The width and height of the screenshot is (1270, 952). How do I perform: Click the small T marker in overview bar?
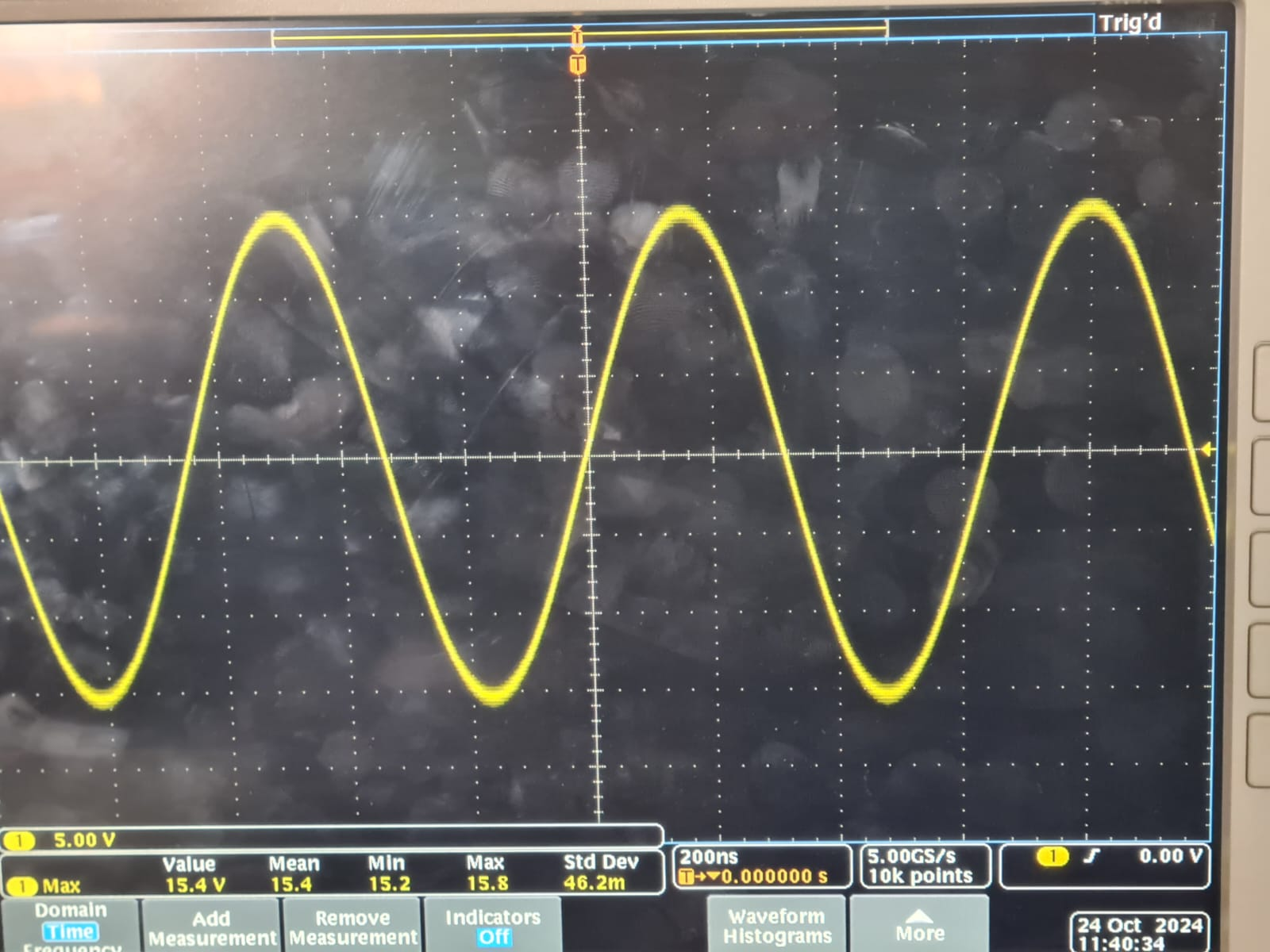tap(577, 36)
